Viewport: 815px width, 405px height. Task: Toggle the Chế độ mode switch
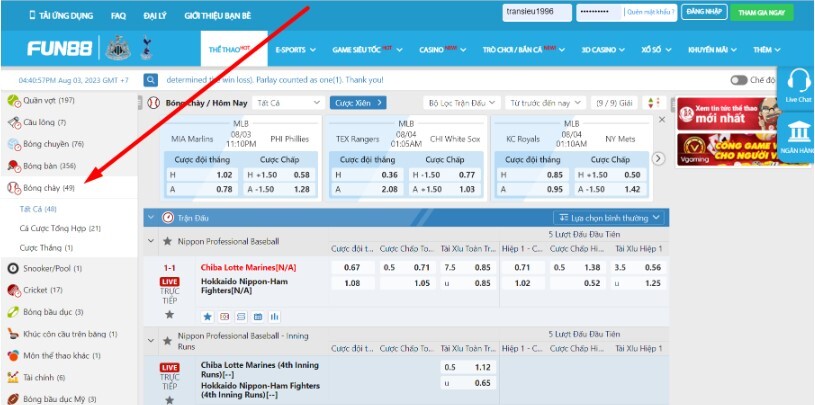pos(738,80)
